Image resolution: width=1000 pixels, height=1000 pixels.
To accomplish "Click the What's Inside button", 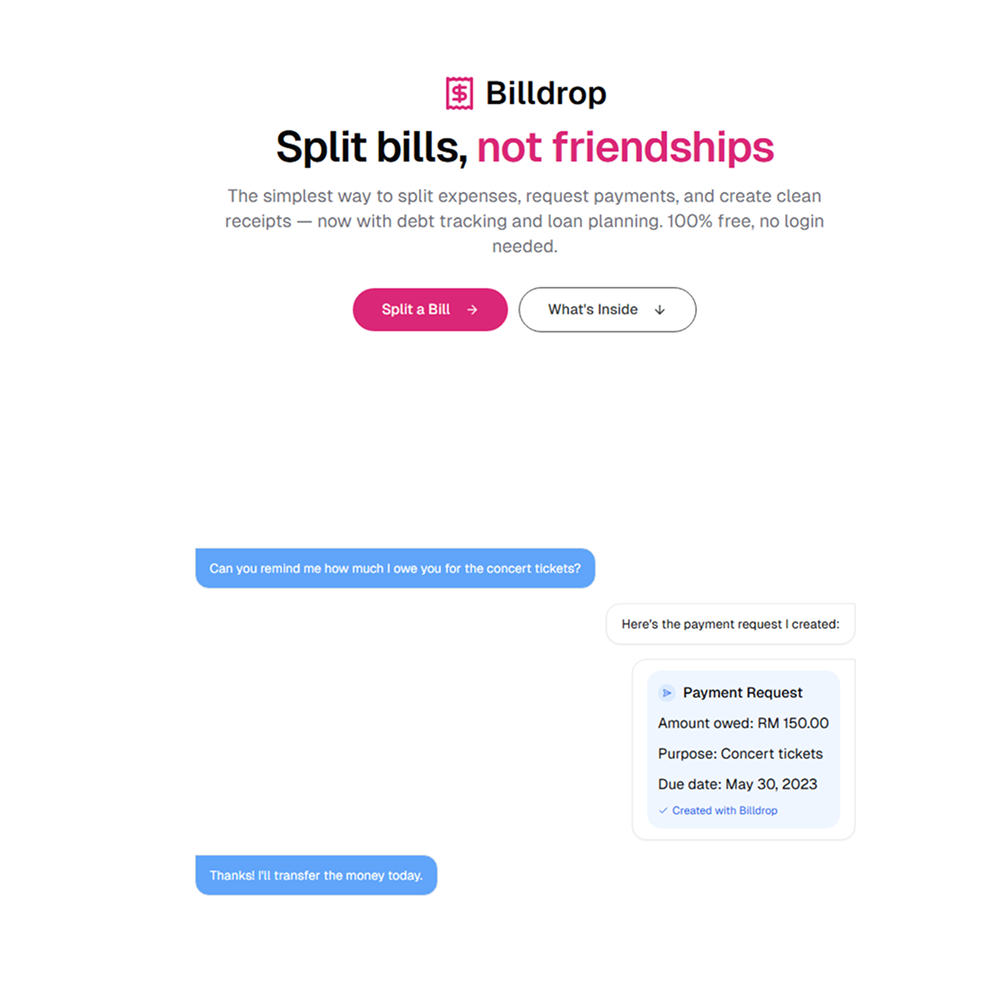I will 607,309.
